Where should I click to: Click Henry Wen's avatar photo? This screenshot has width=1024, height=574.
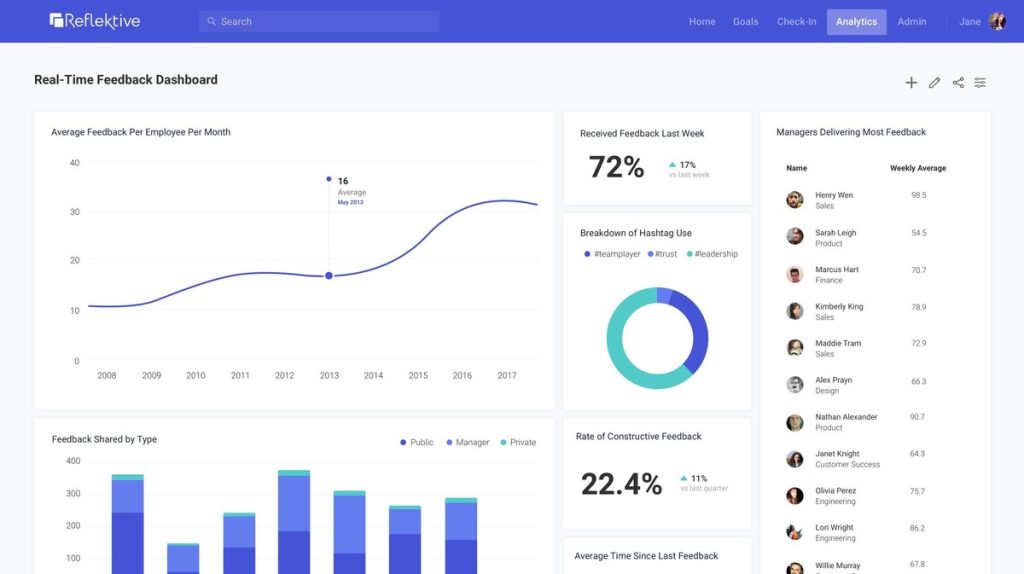point(795,200)
